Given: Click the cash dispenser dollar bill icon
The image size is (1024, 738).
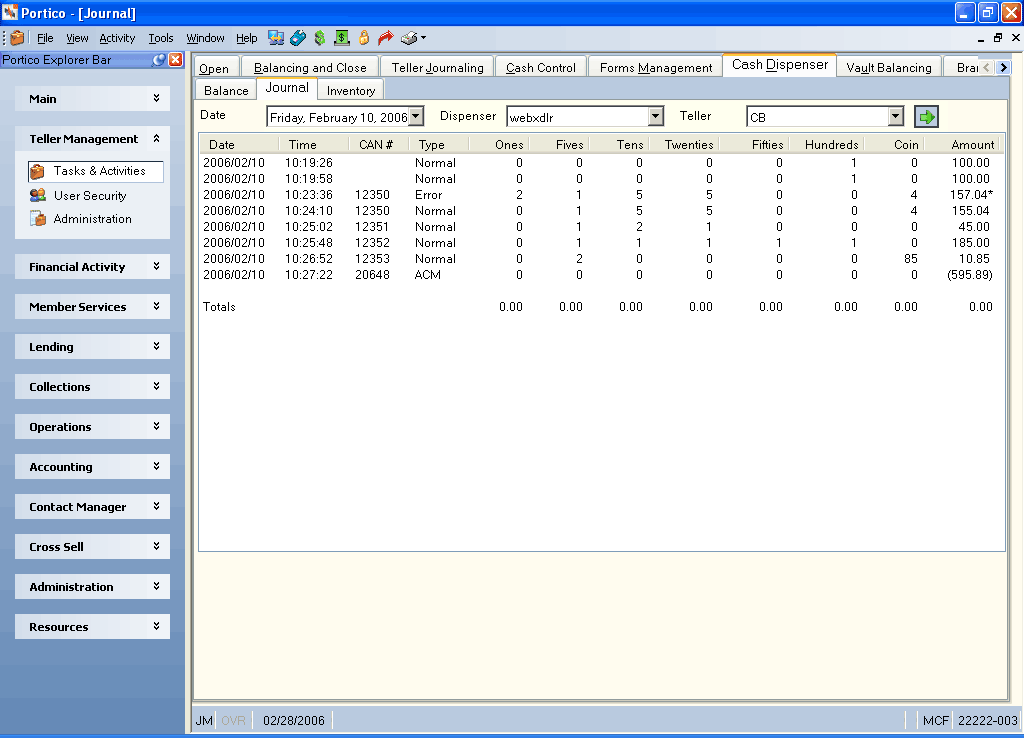Looking at the screenshot, I should [x=342, y=38].
